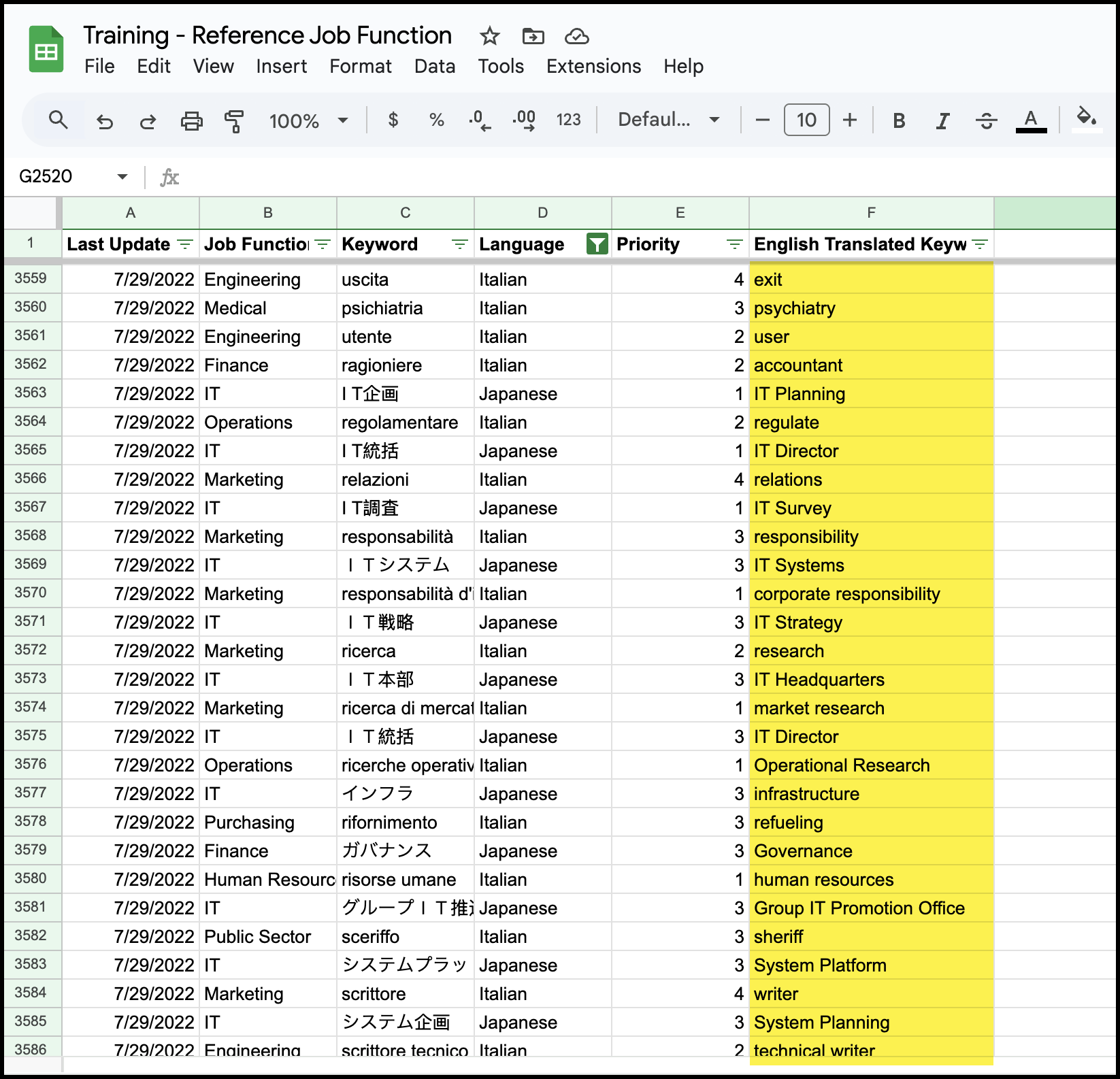Open the Job Function column filter
Viewport: 1120px width, 1079px height.
(x=323, y=244)
